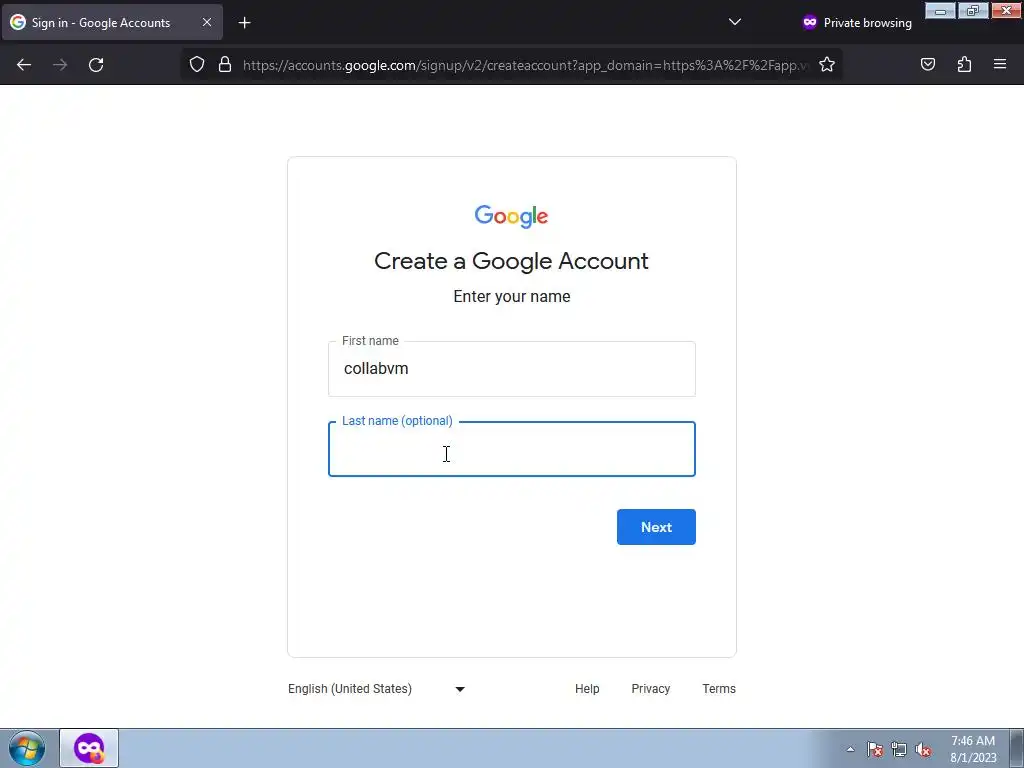Open the Terms link
The height and width of the screenshot is (768, 1024).
(x=718, y=689)
